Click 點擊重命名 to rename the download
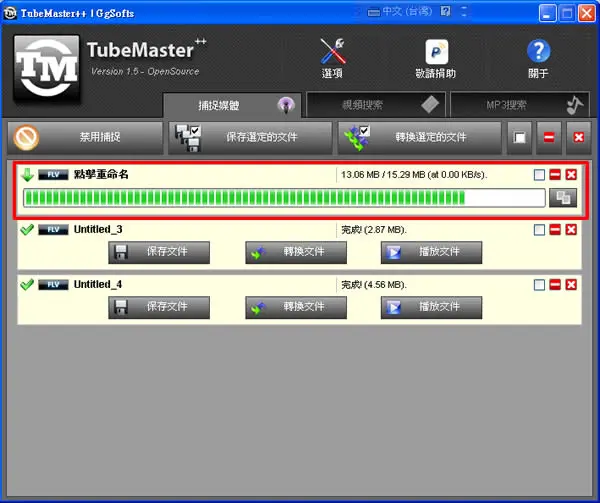This screenshot has height=503, width=600. point(101,174)
